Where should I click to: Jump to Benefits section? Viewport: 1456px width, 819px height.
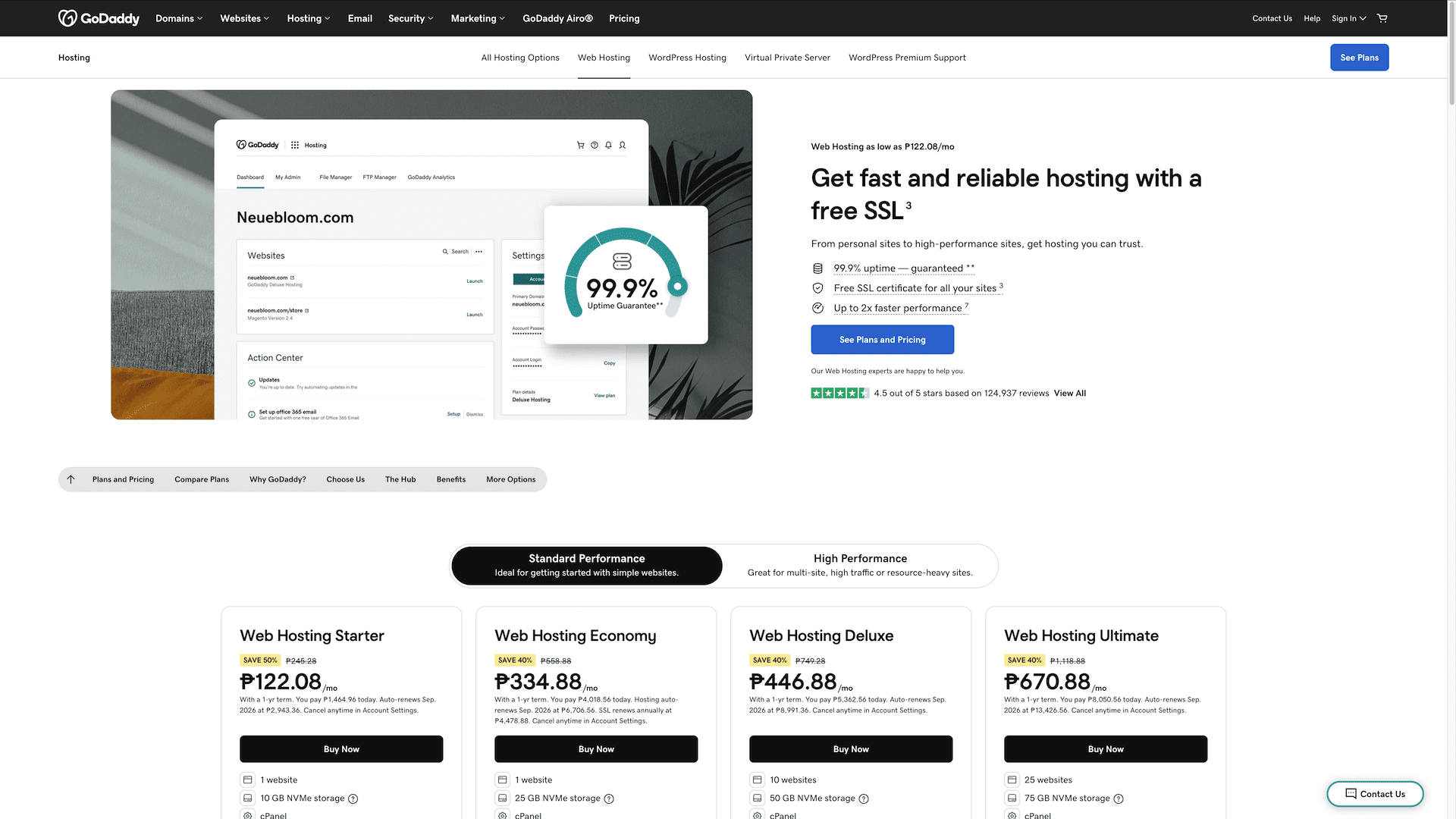click(x=451, y=479)
